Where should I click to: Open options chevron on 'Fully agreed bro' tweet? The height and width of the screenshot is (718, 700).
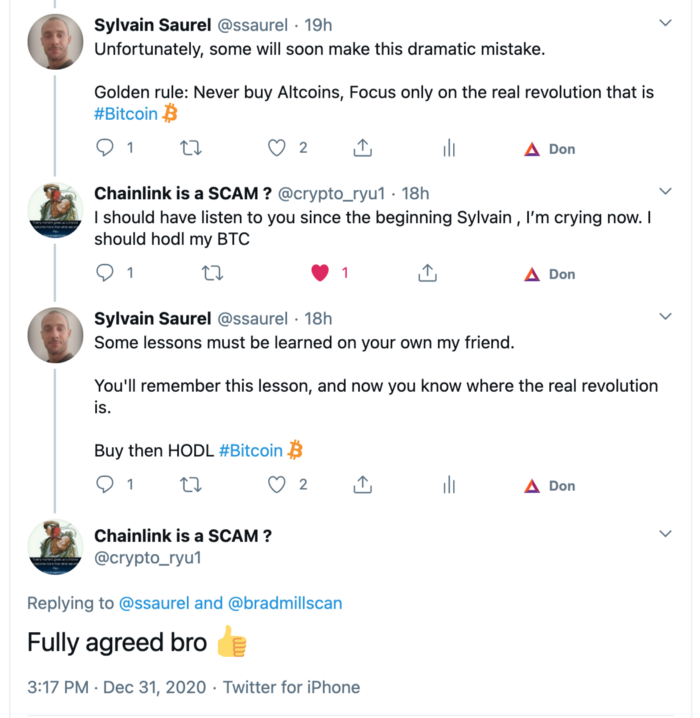(666, 535)
